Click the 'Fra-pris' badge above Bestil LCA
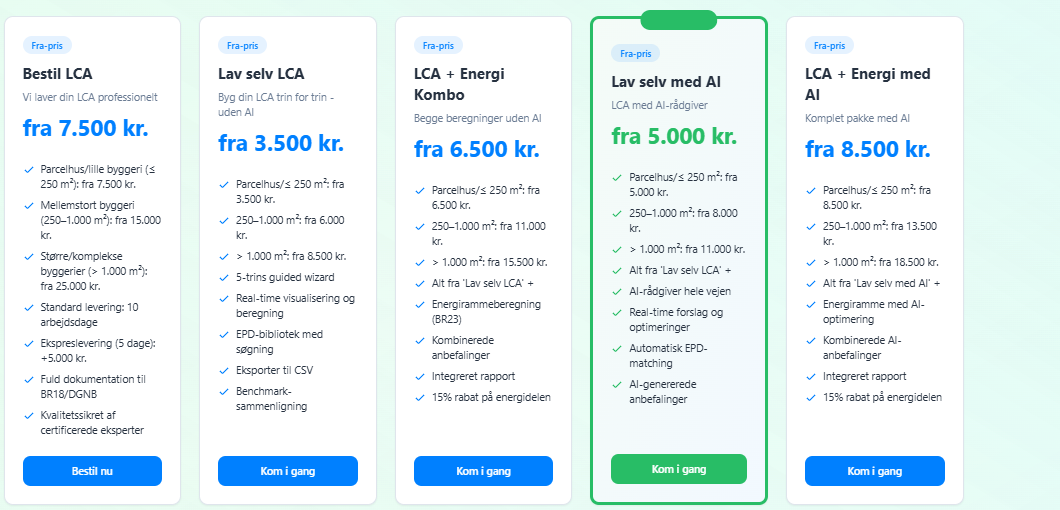This screenshot has width=1060, height=510. point(47,45)
